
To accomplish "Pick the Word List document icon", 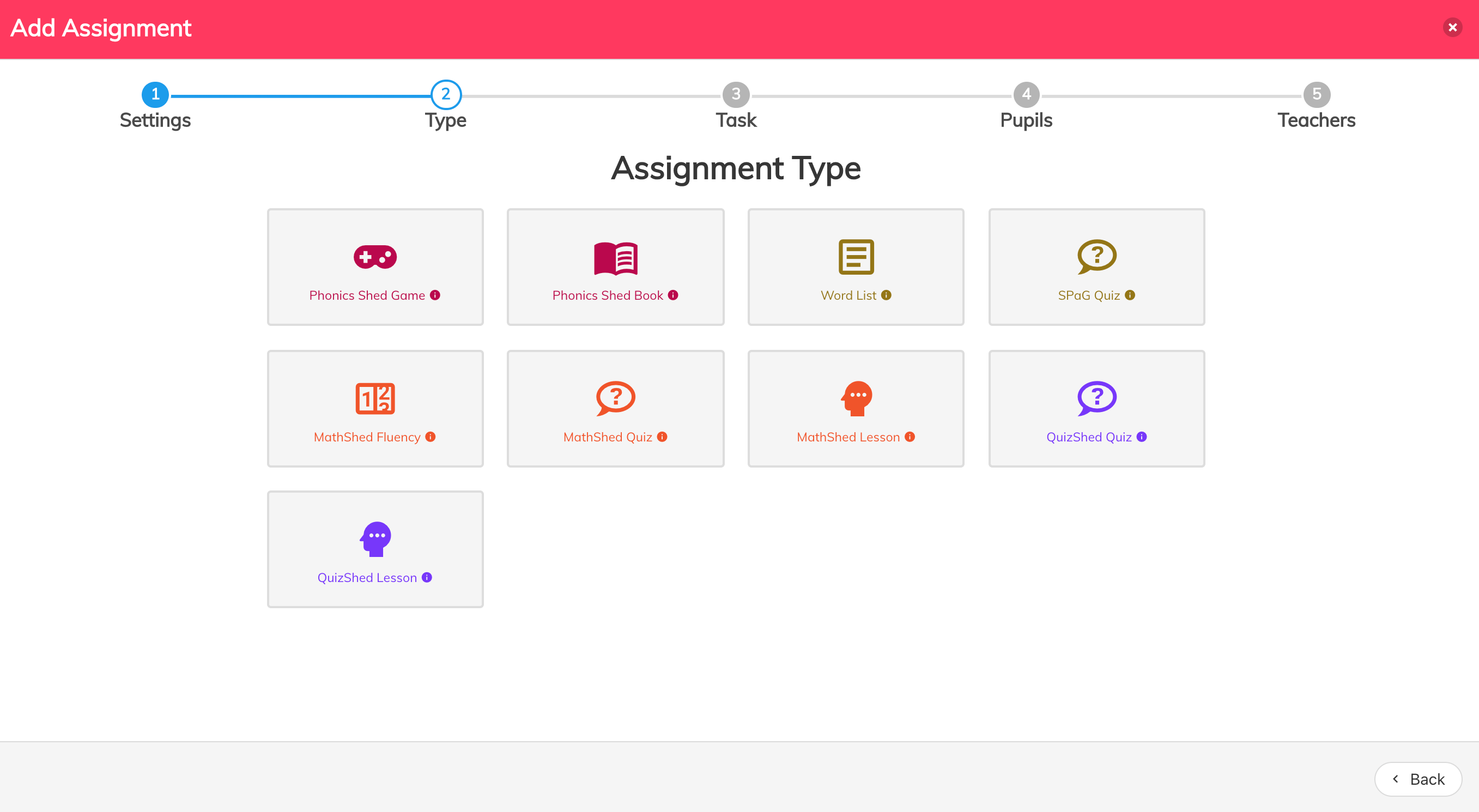I will click(856, 257).
